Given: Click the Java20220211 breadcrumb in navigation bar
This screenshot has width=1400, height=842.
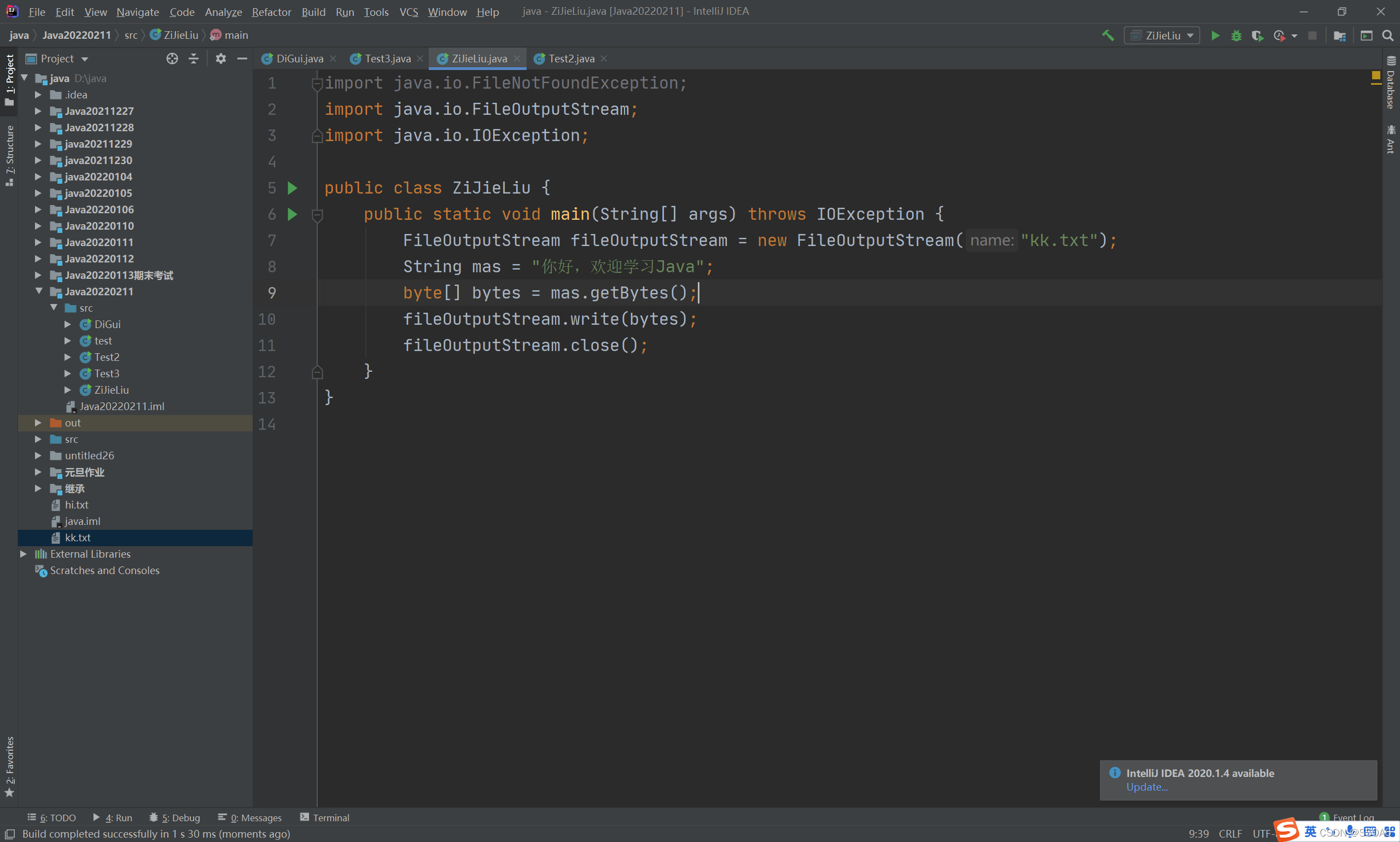Looking at the screenshot, I should [x=77, y=35].
